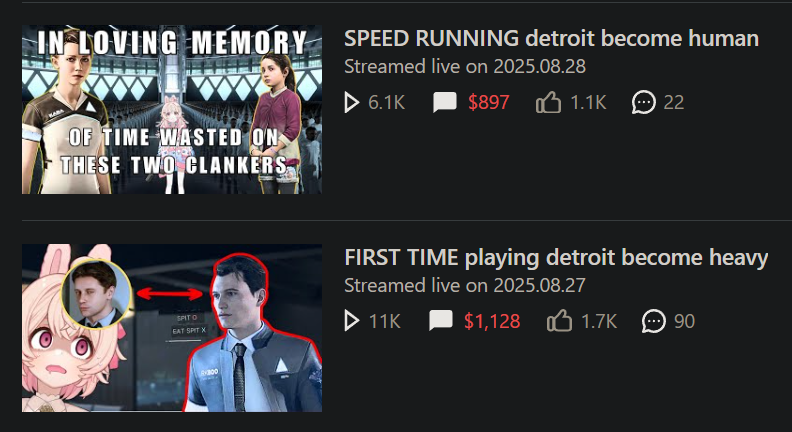Click the Streamed live on 2025.08.28 text
Screen dimensions: 792x432
465,66
